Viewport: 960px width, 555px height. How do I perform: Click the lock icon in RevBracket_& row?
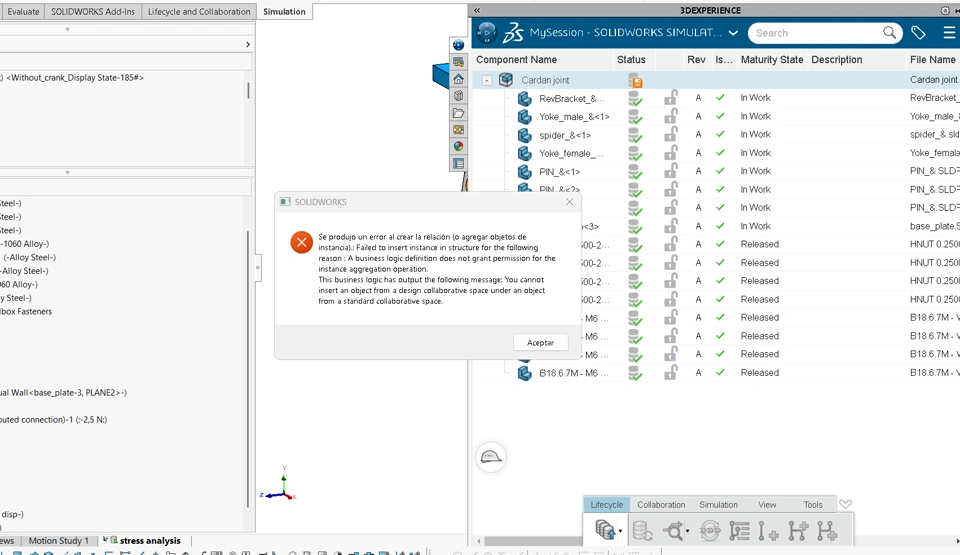[671, 98]
